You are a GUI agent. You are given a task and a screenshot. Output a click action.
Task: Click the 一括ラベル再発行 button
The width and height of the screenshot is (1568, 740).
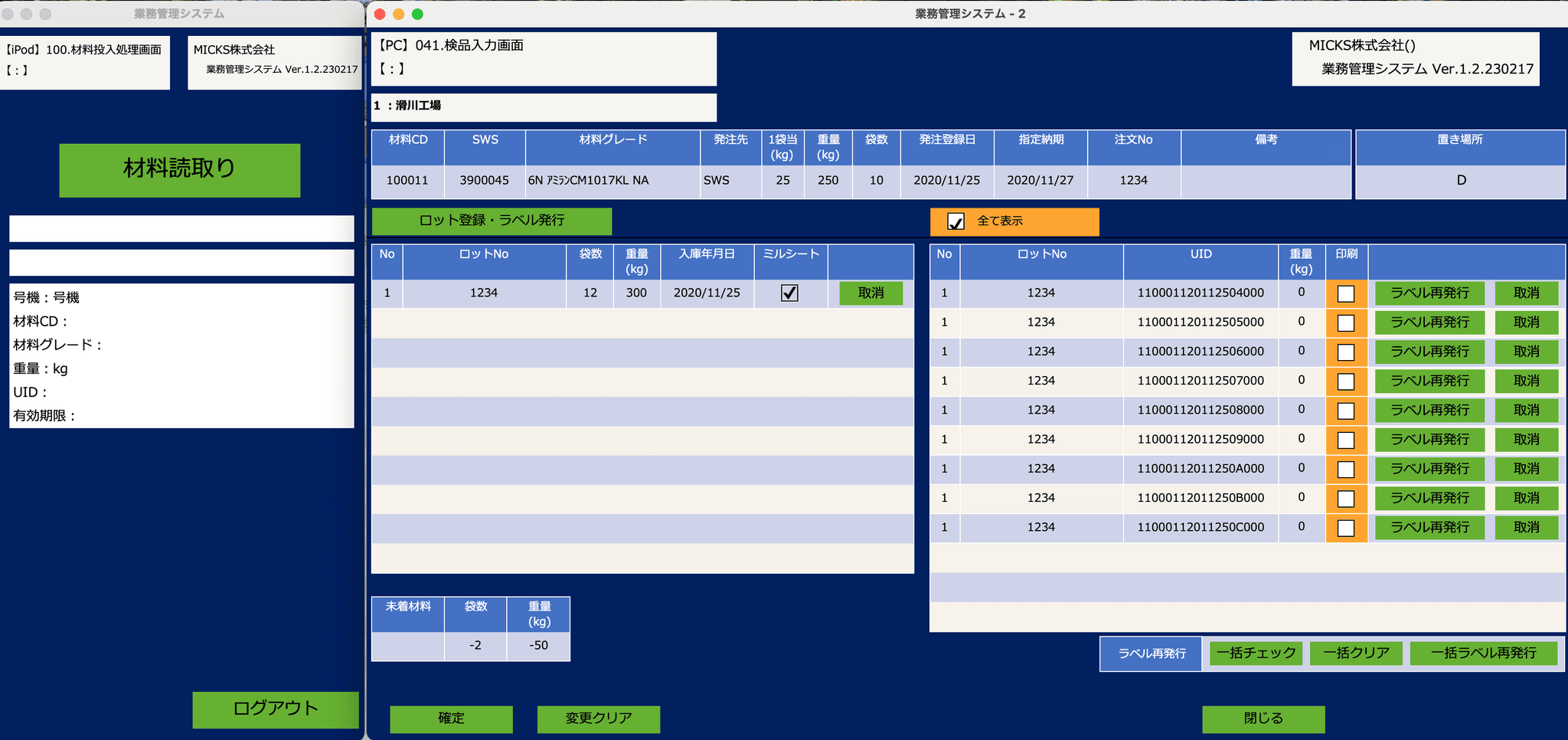(1483, 653)
